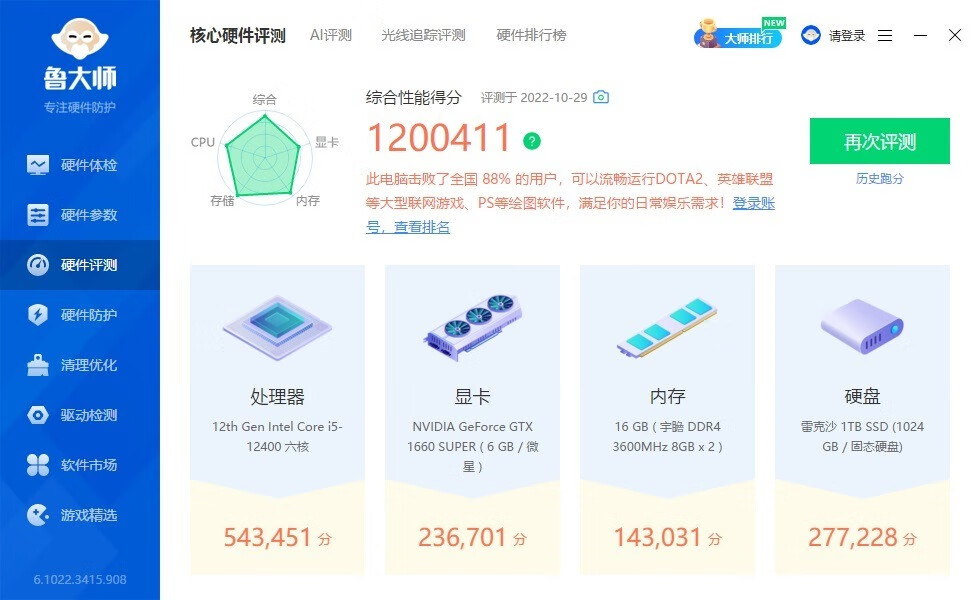Click the green question mark help icon
Screen dimensions: 980x600
point(532,141)
